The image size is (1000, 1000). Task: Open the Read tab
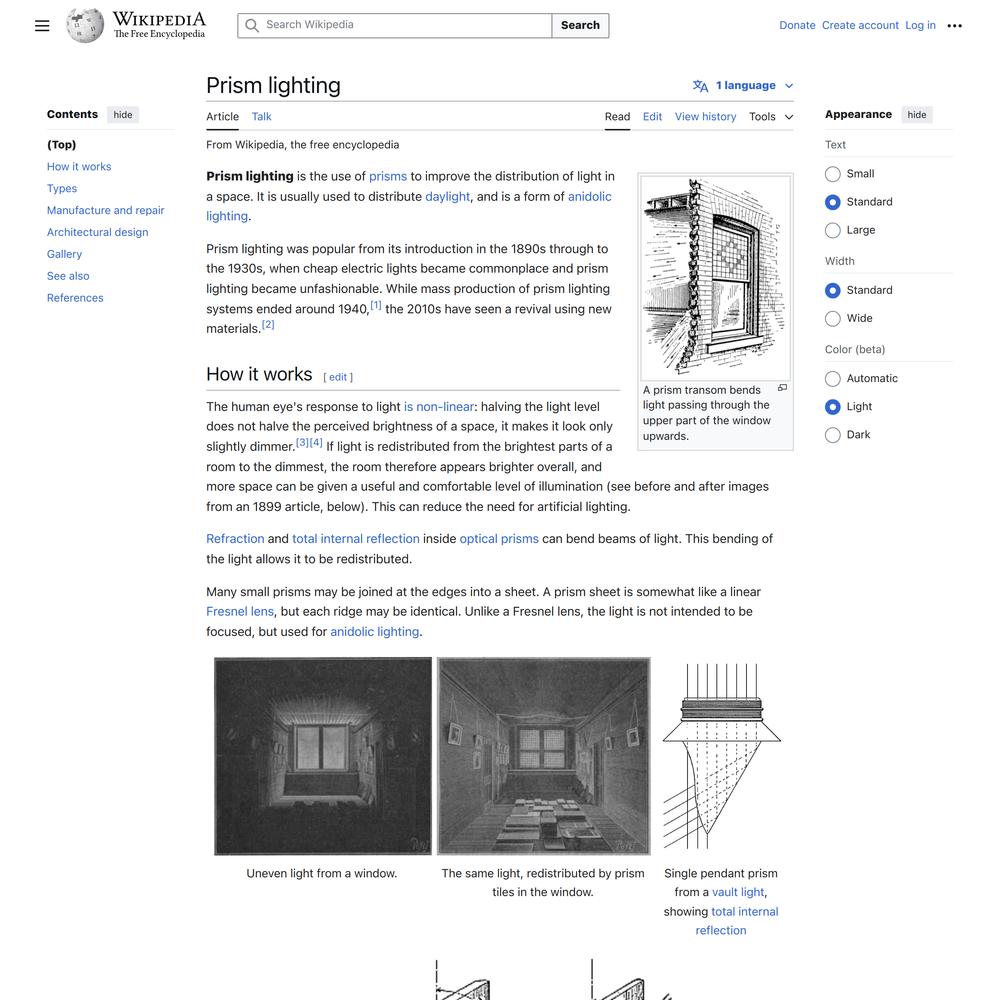(617, 117)
